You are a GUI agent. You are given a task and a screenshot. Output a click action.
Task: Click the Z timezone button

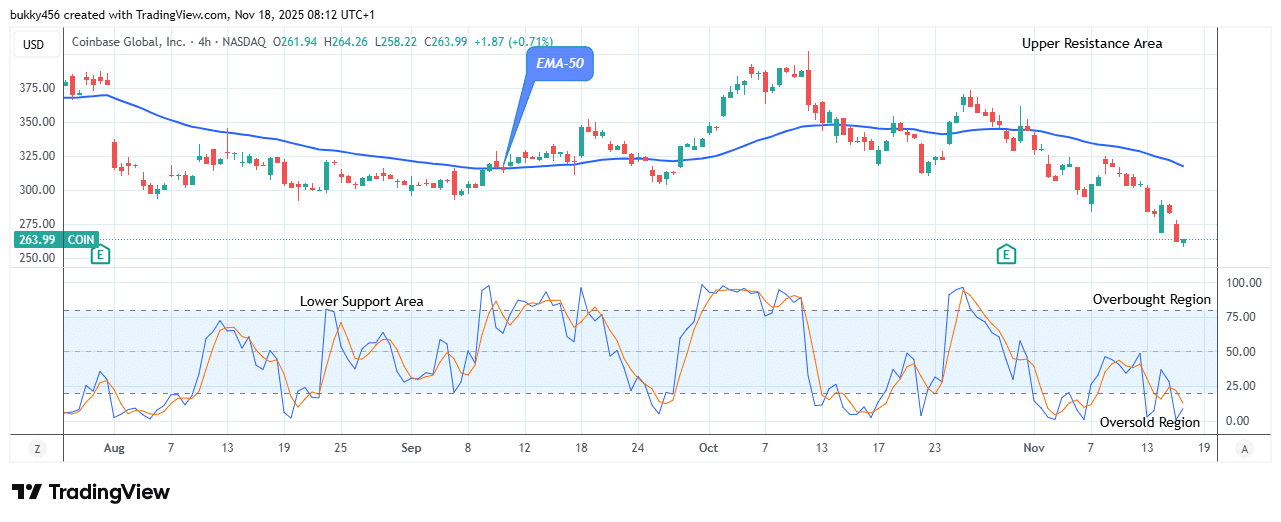(37, 449)
